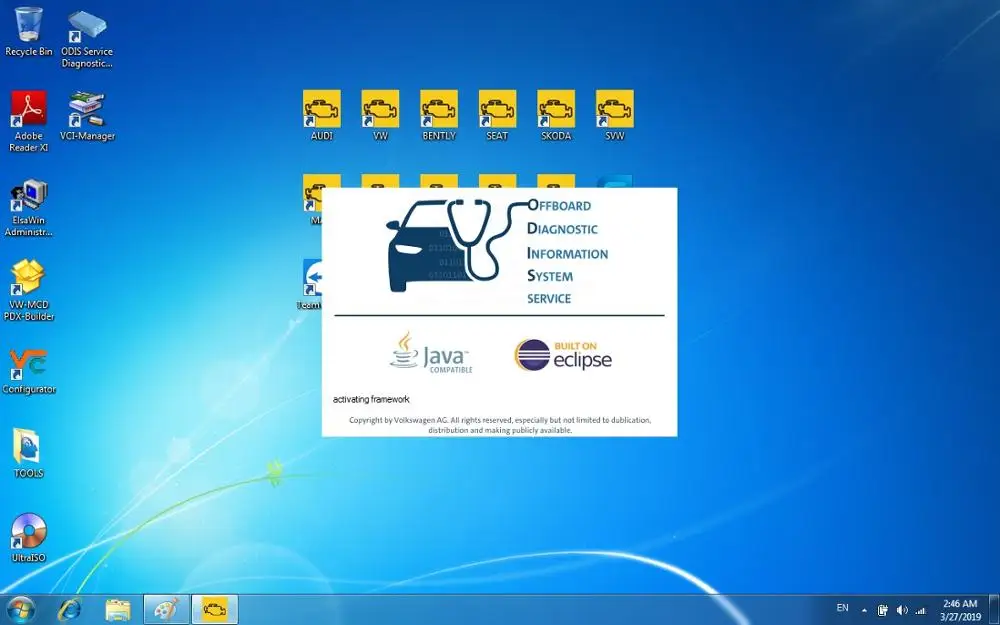Launch the UltraISO desktop shortcut

click(x=29, y=538)
